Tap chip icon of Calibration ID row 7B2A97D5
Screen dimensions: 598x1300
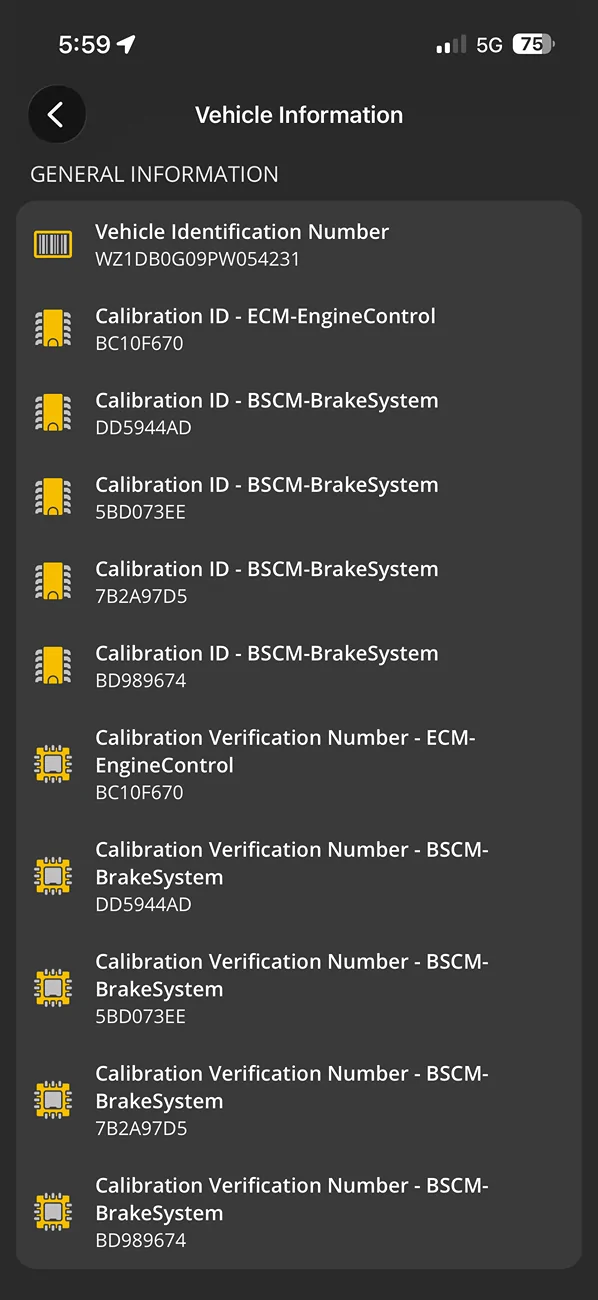53,581
